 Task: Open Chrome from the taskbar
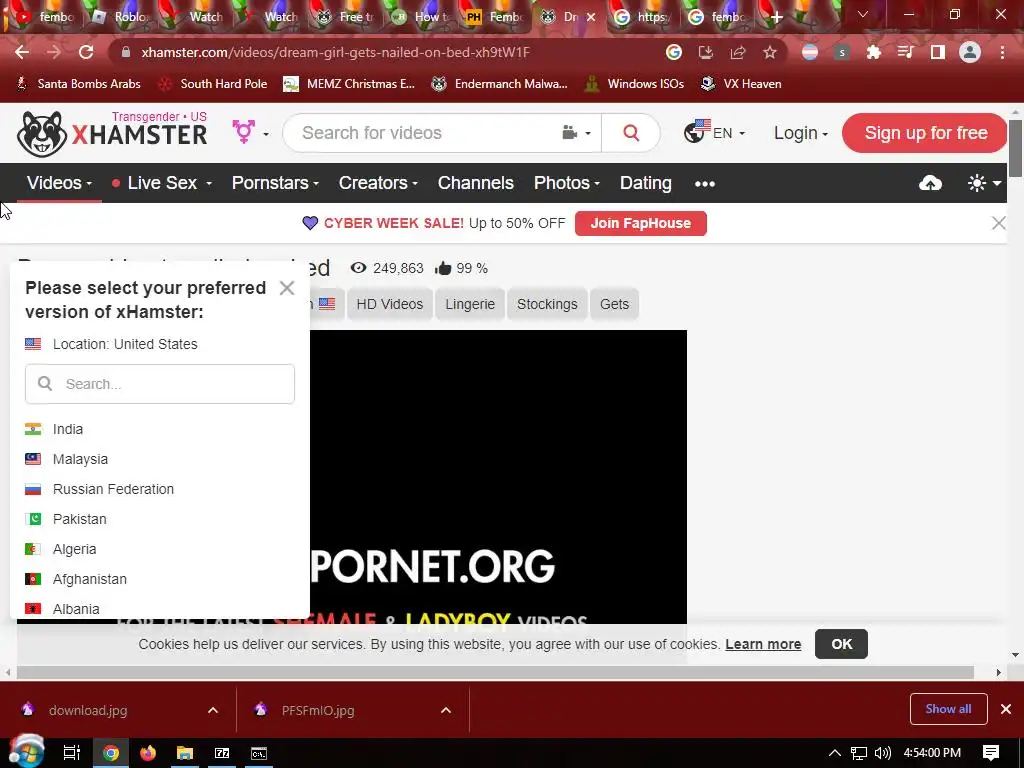111,753
